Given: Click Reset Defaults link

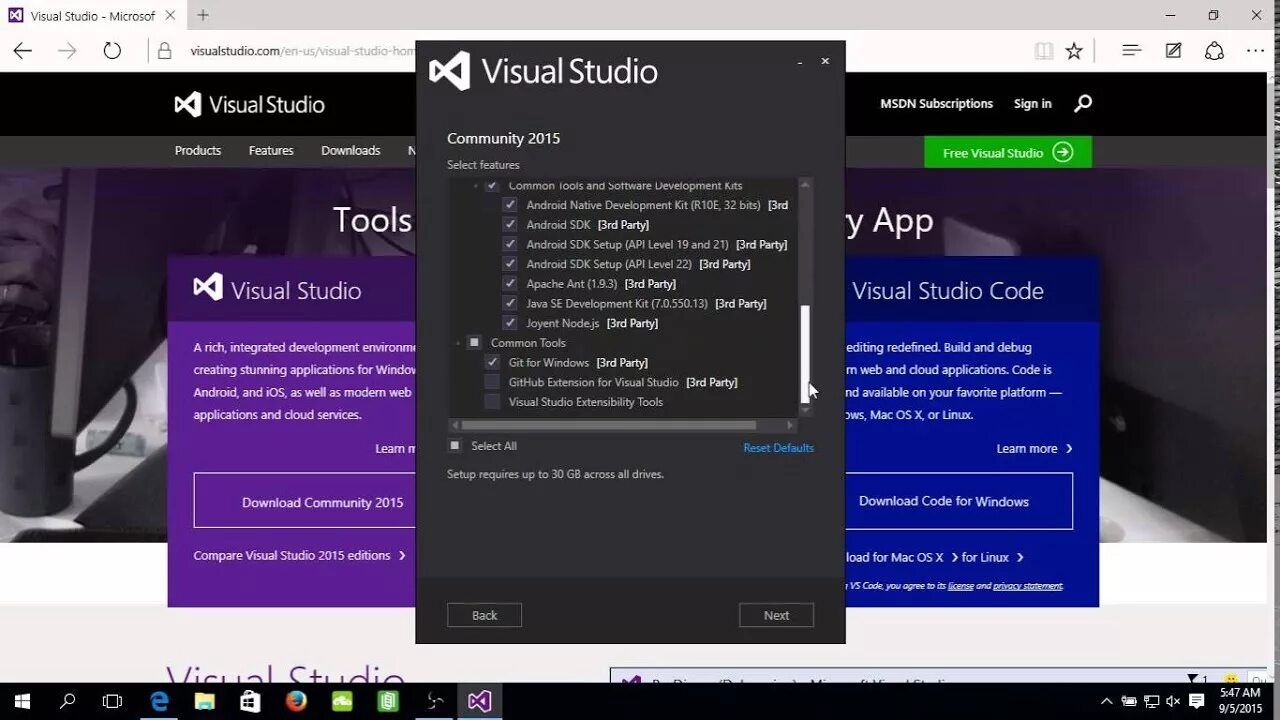Looking at the screenshot, I should coord(778,448).
